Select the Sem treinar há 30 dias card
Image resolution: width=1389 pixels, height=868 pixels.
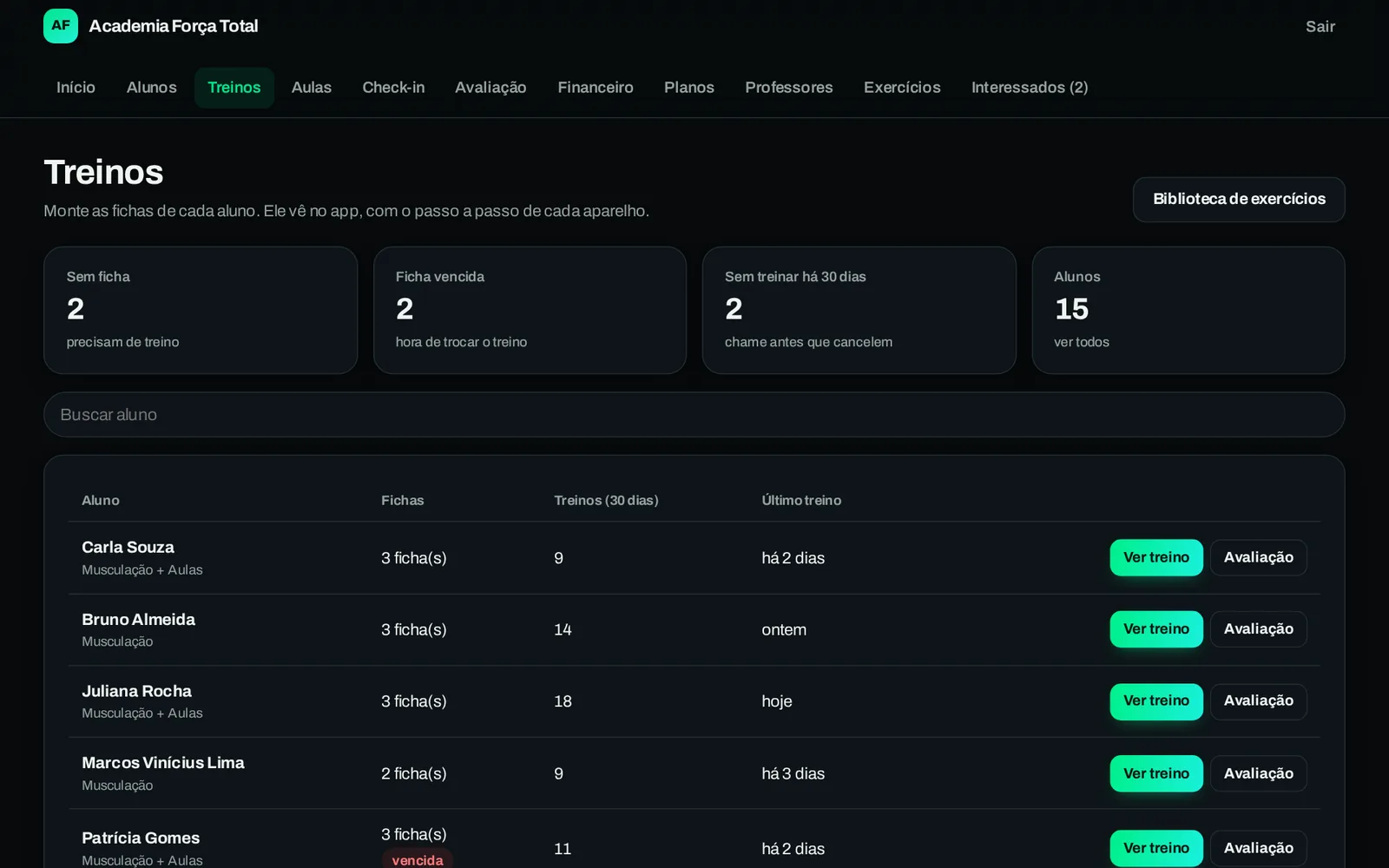click(859, 310)
